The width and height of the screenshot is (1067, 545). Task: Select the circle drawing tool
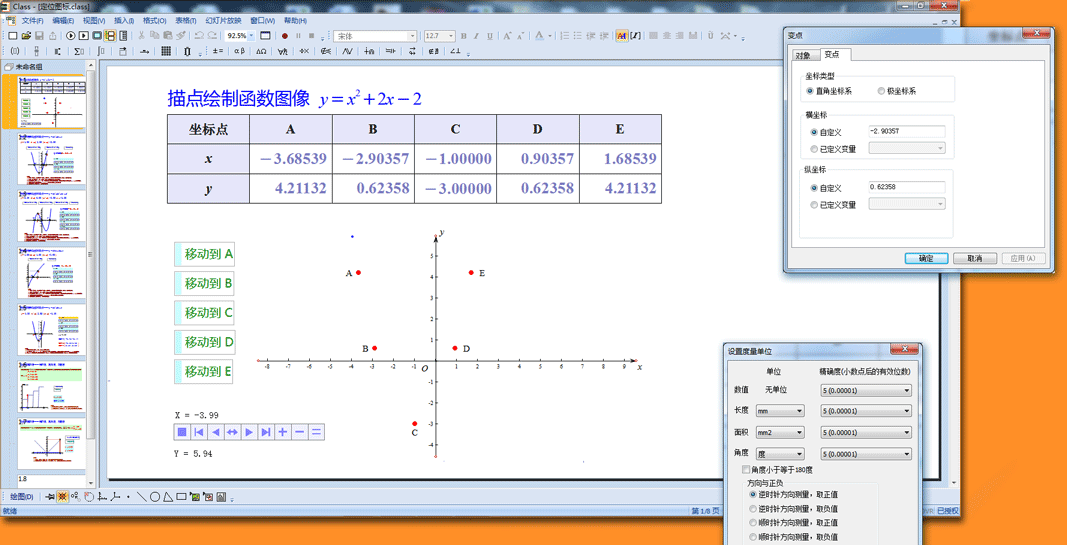tap(155, 497)
